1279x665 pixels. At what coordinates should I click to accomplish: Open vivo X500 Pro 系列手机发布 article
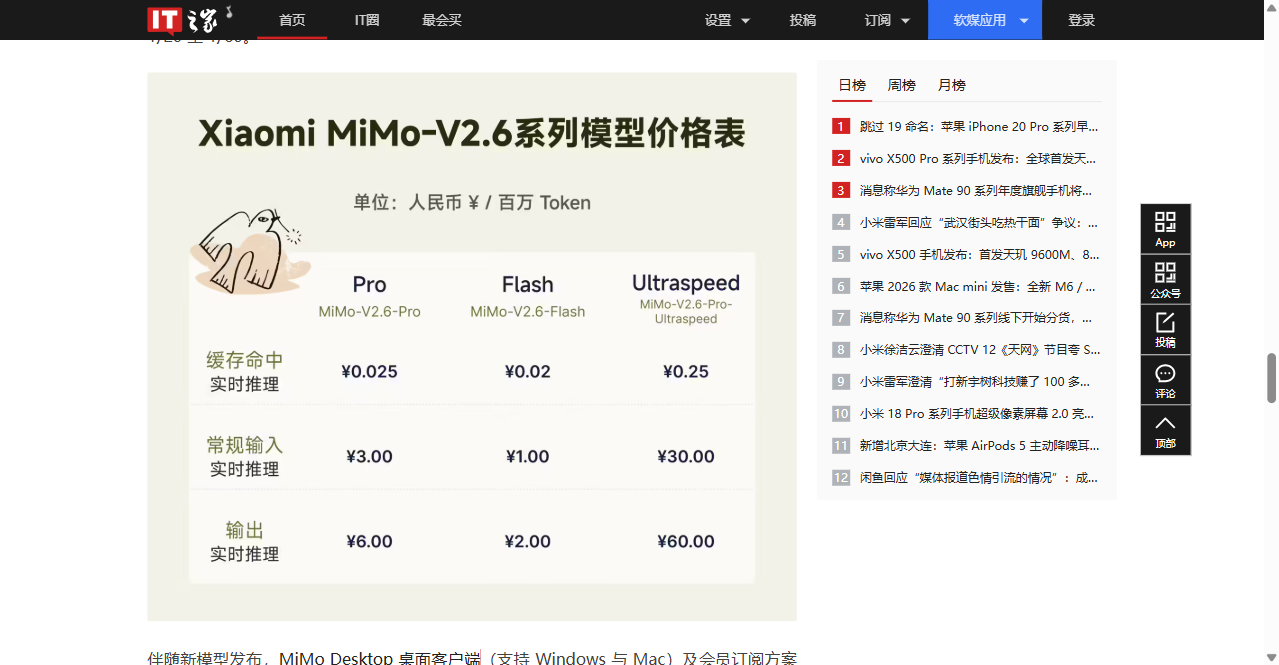[x=979, y=159]
